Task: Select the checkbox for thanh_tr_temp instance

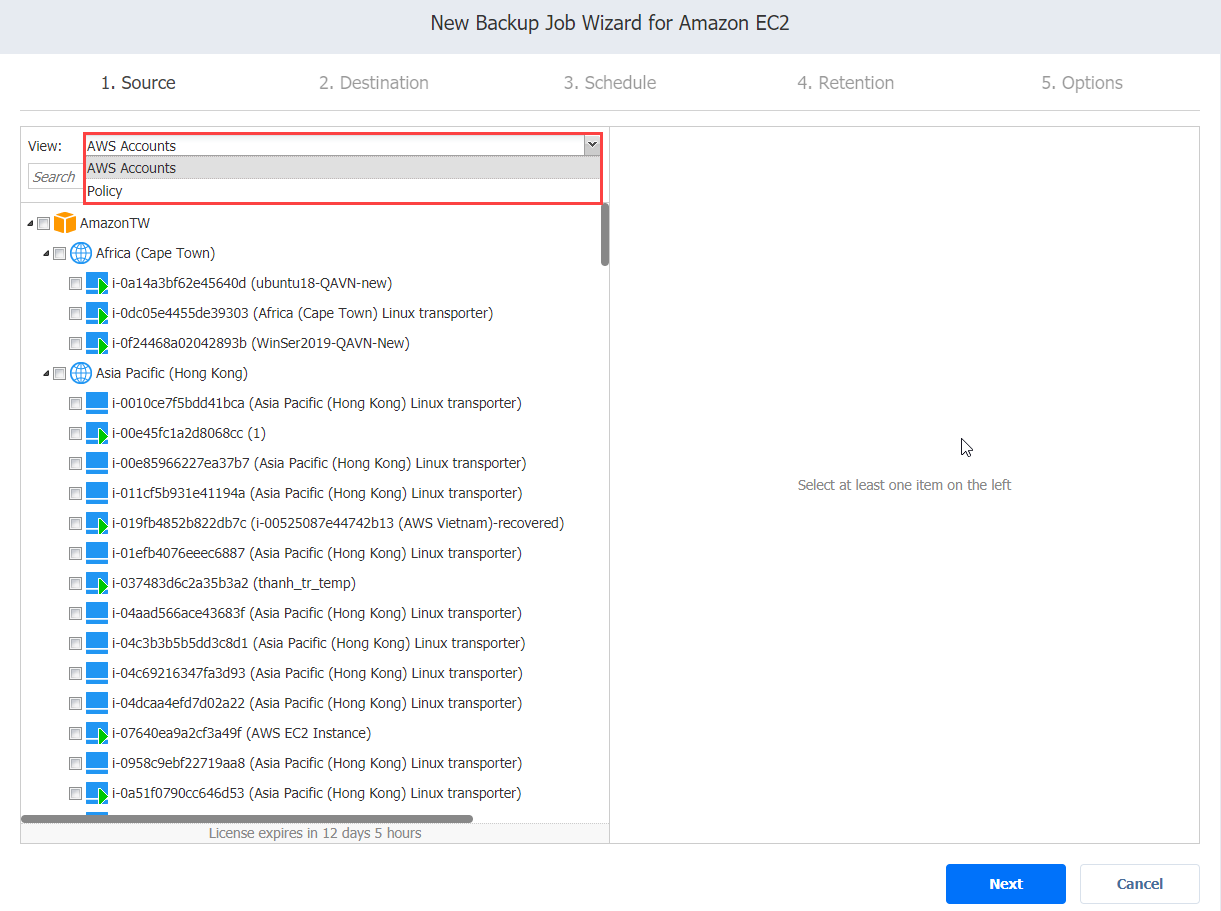Action: tap(76, 584)
